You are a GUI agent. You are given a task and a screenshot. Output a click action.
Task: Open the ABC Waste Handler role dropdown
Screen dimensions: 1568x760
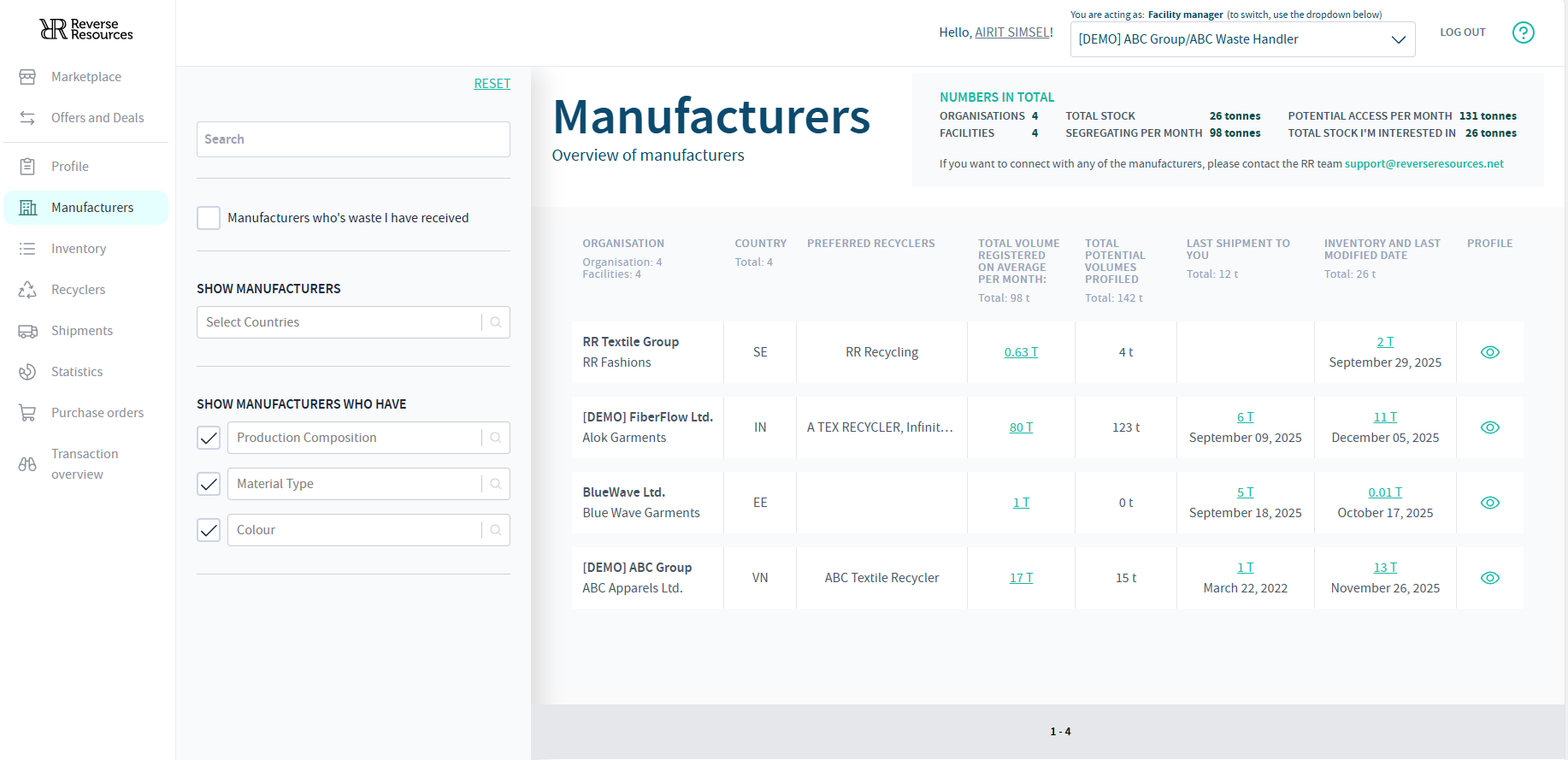[x=1242, y=39]
